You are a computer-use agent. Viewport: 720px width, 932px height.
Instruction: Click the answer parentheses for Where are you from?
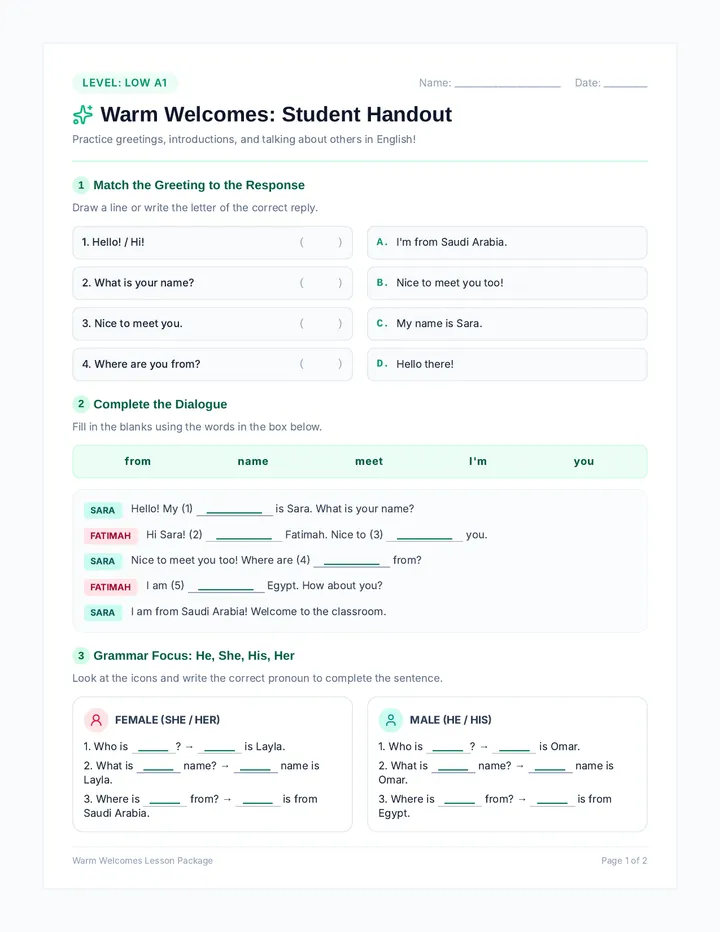coord(321,364)
